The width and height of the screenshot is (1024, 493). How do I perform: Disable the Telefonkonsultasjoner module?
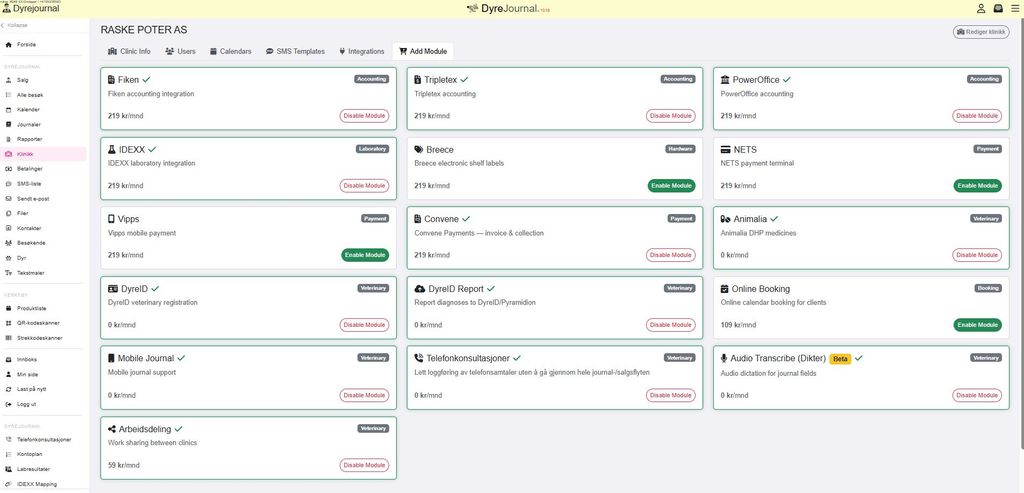[x=671, y=395]
